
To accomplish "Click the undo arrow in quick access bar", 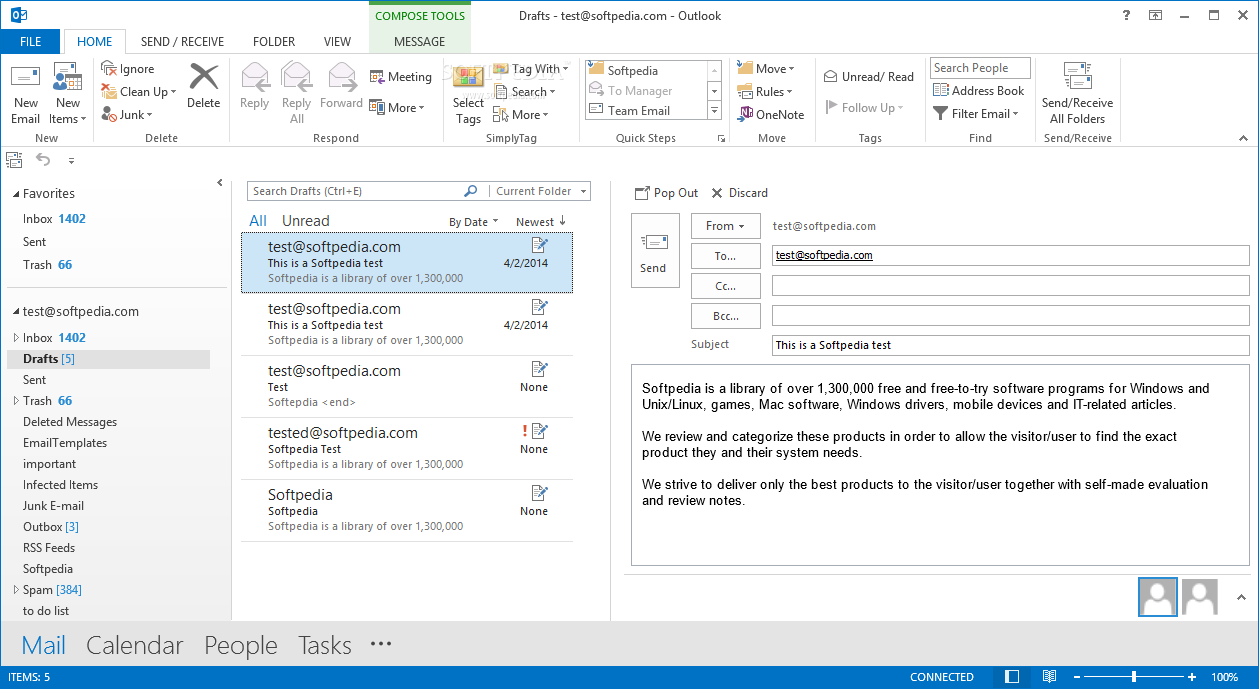I will [x=43, y=160].
